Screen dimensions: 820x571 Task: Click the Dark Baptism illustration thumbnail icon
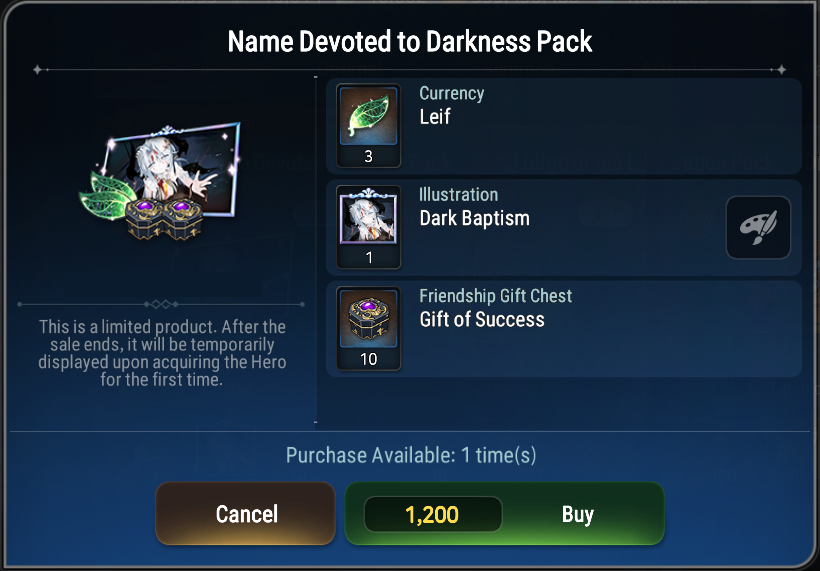pyautogui.click(x=369, y=217)
